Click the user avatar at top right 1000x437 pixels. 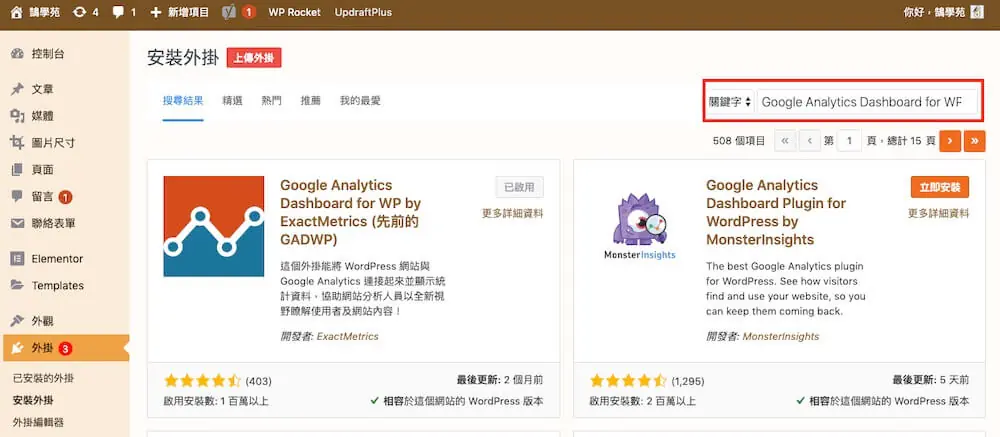[x=976, y=12]
